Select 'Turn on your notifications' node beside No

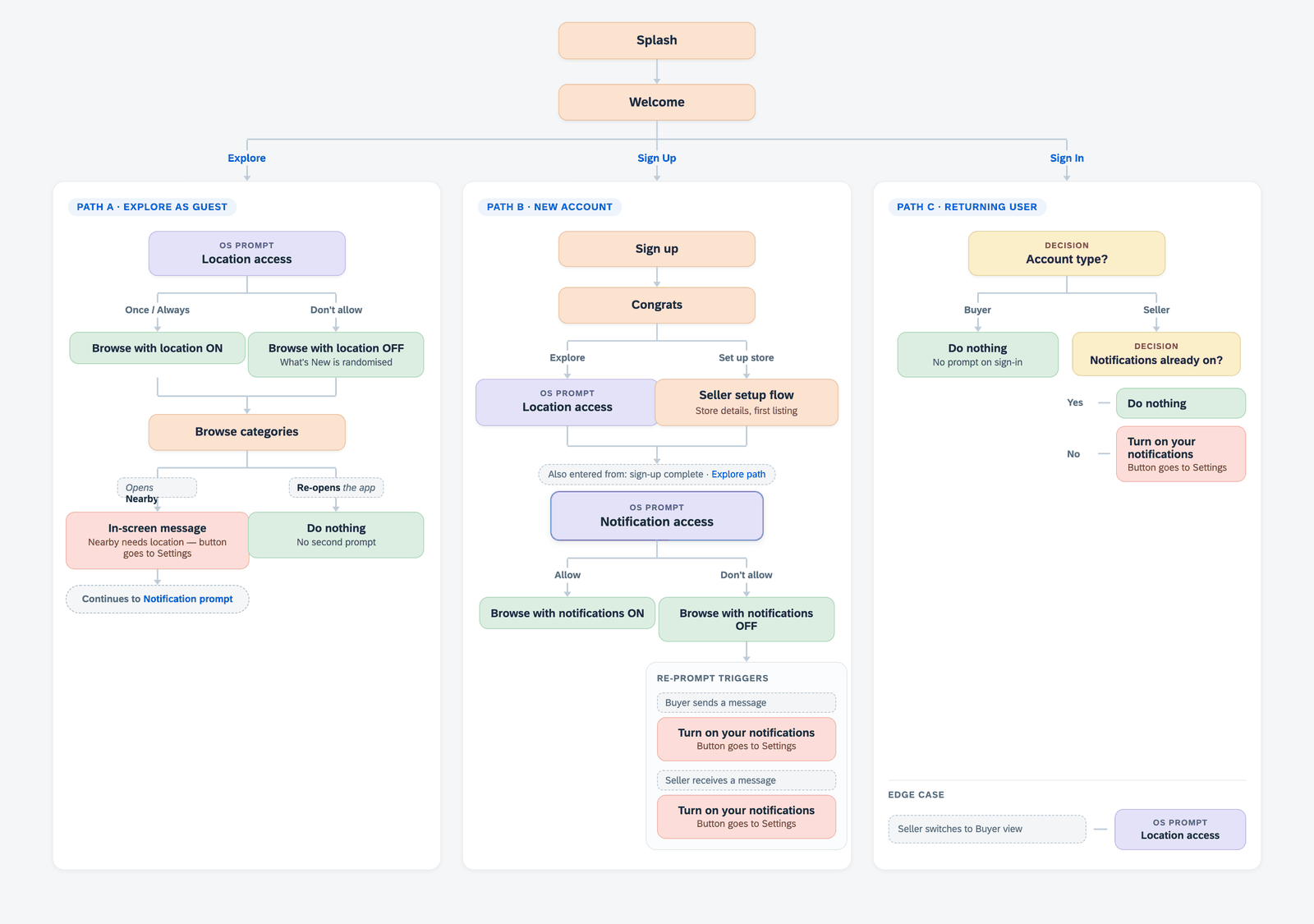(1180, 453)
